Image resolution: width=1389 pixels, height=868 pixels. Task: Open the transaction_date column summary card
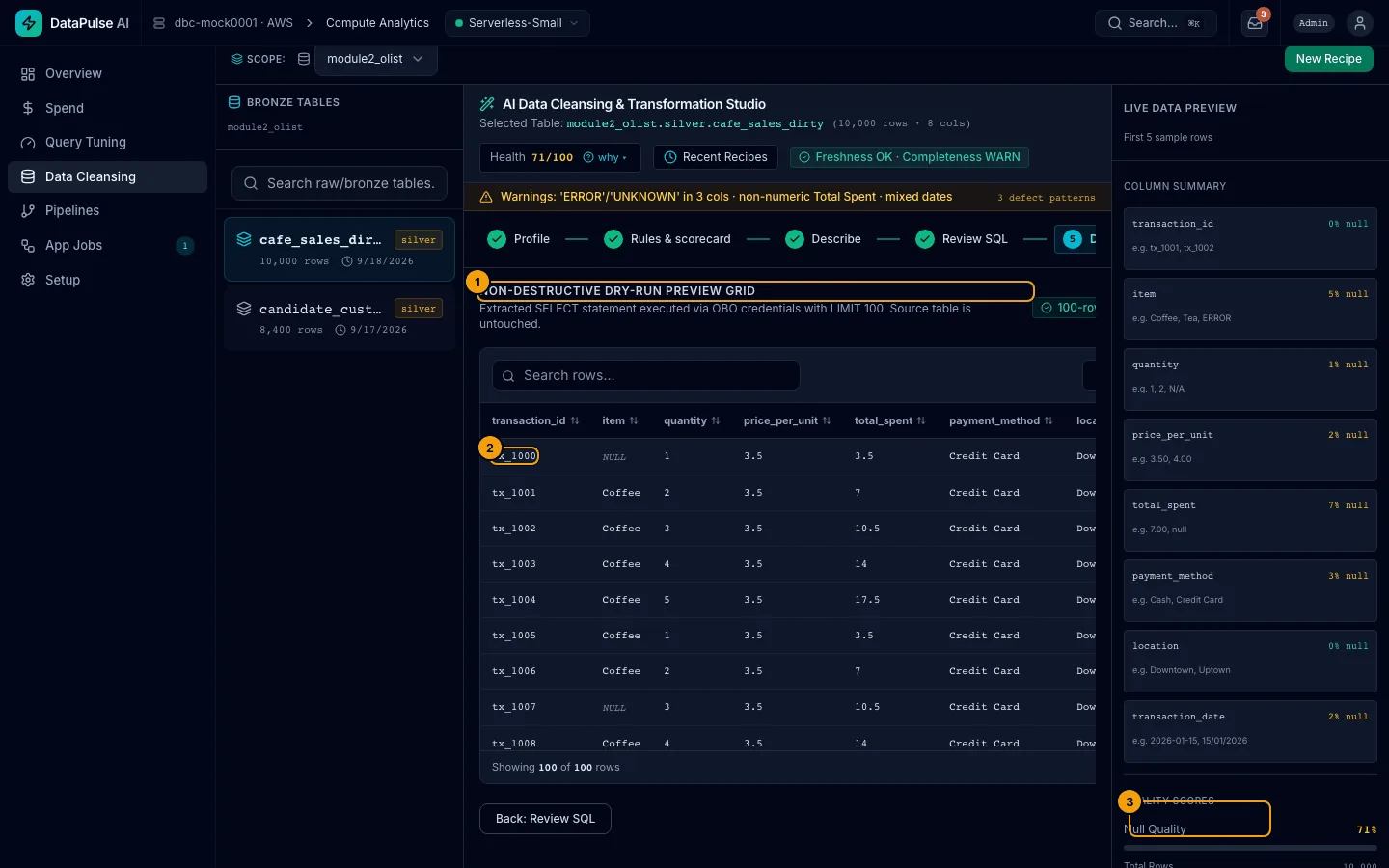(x=1250, y=732)
